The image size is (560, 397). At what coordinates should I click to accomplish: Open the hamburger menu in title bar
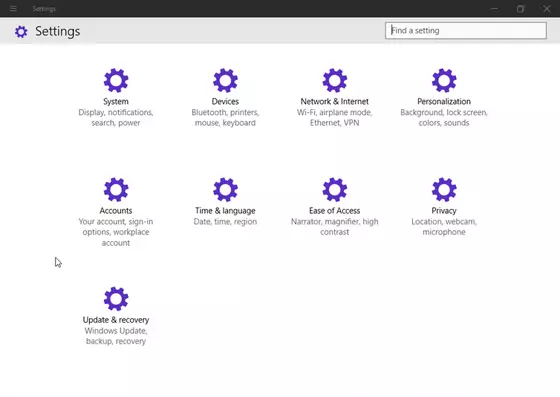point(13,9)
